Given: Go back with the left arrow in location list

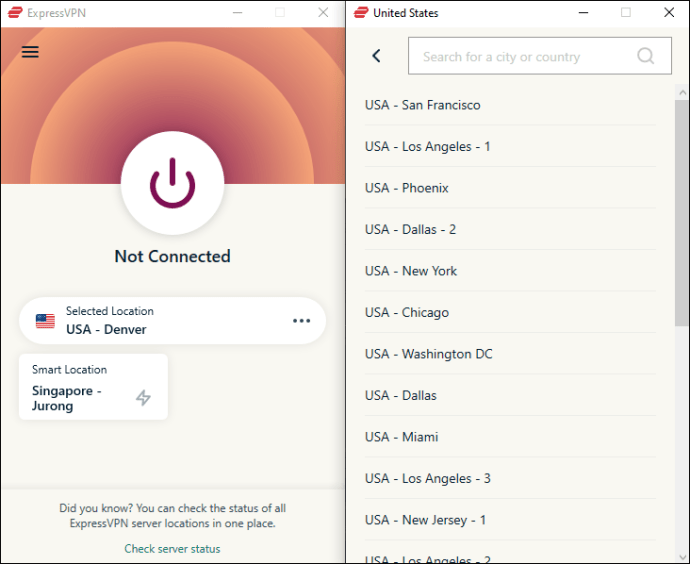Looking at the screenshot, I should [376, 56].
